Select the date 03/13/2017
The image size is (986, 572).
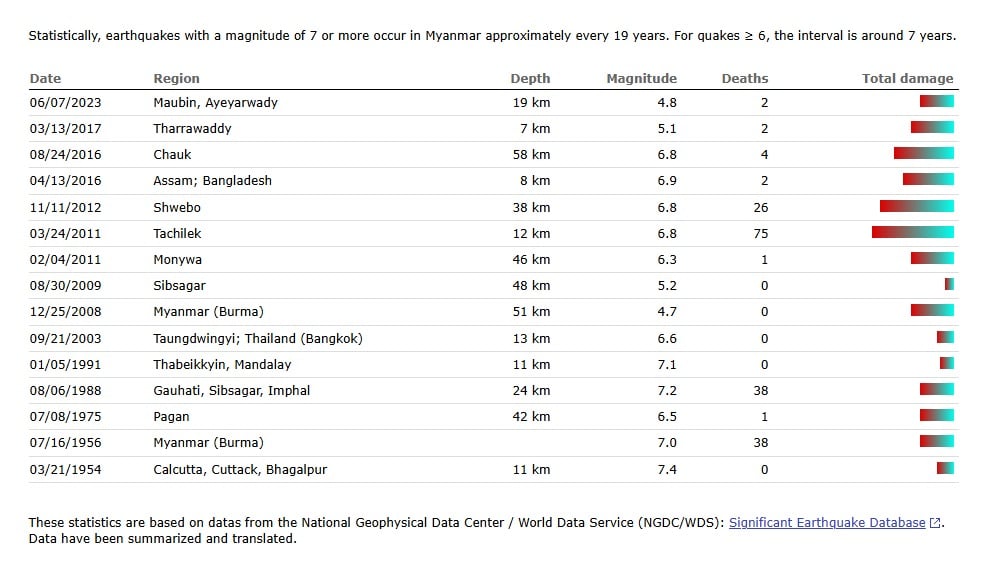tap(65, 128)
